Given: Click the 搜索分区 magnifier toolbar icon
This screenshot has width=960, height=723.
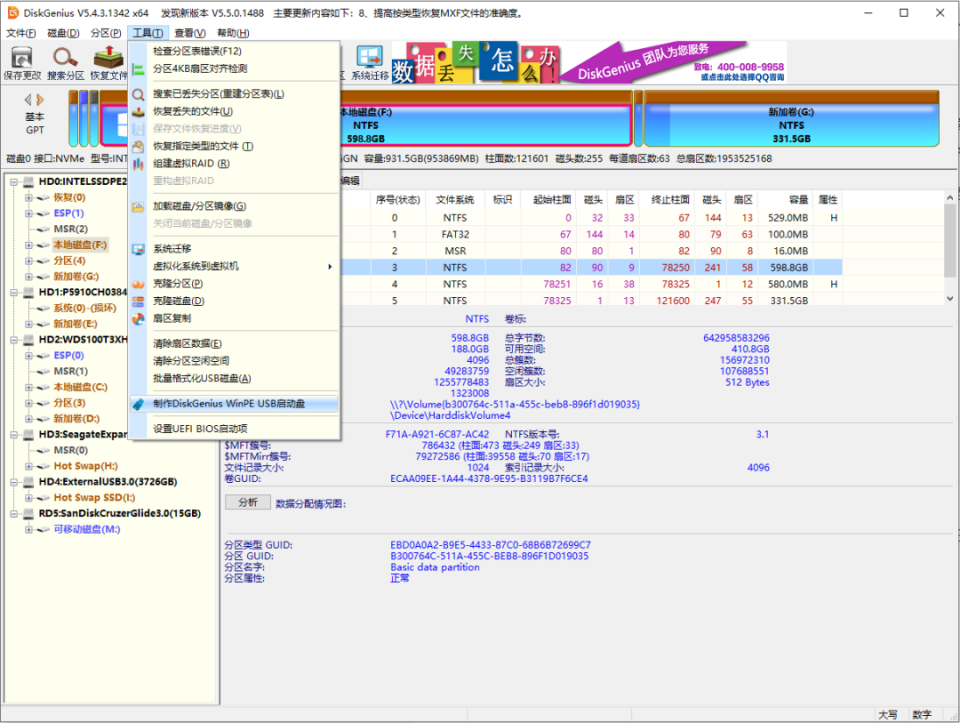Looking at the screenshot, I should (65, 58).
